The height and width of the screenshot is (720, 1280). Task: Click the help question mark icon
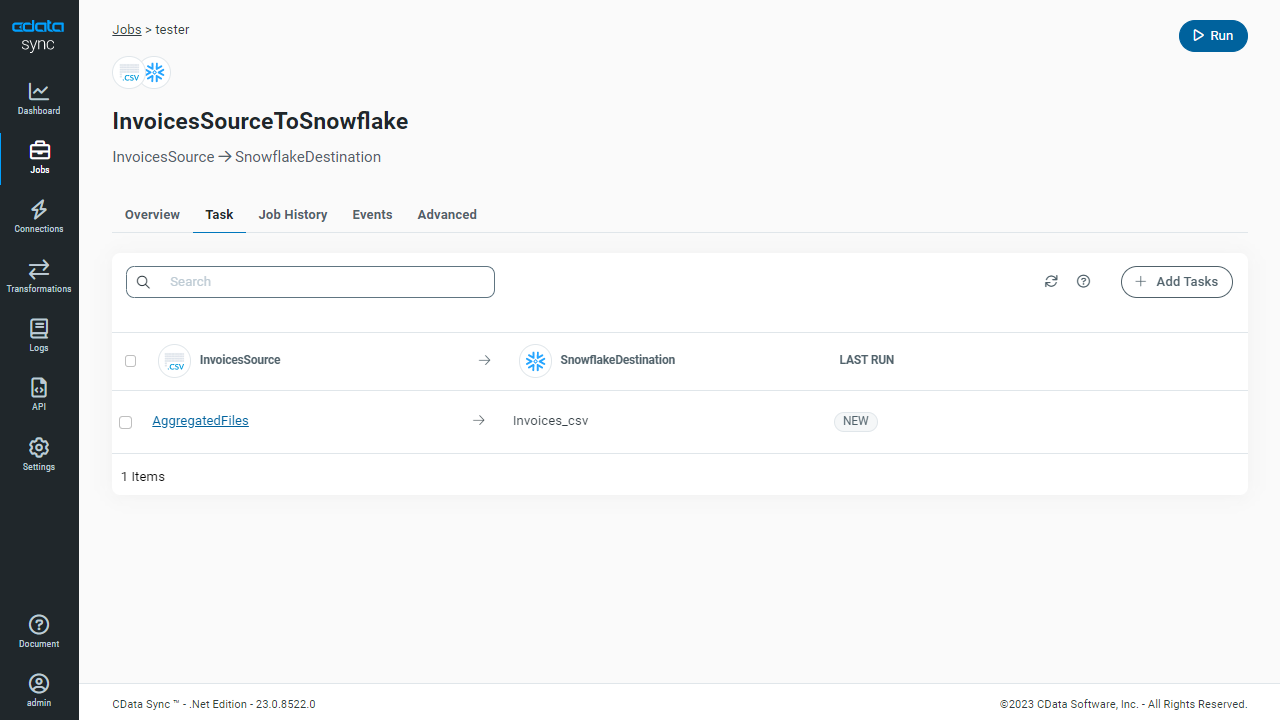click(1083, 282)
